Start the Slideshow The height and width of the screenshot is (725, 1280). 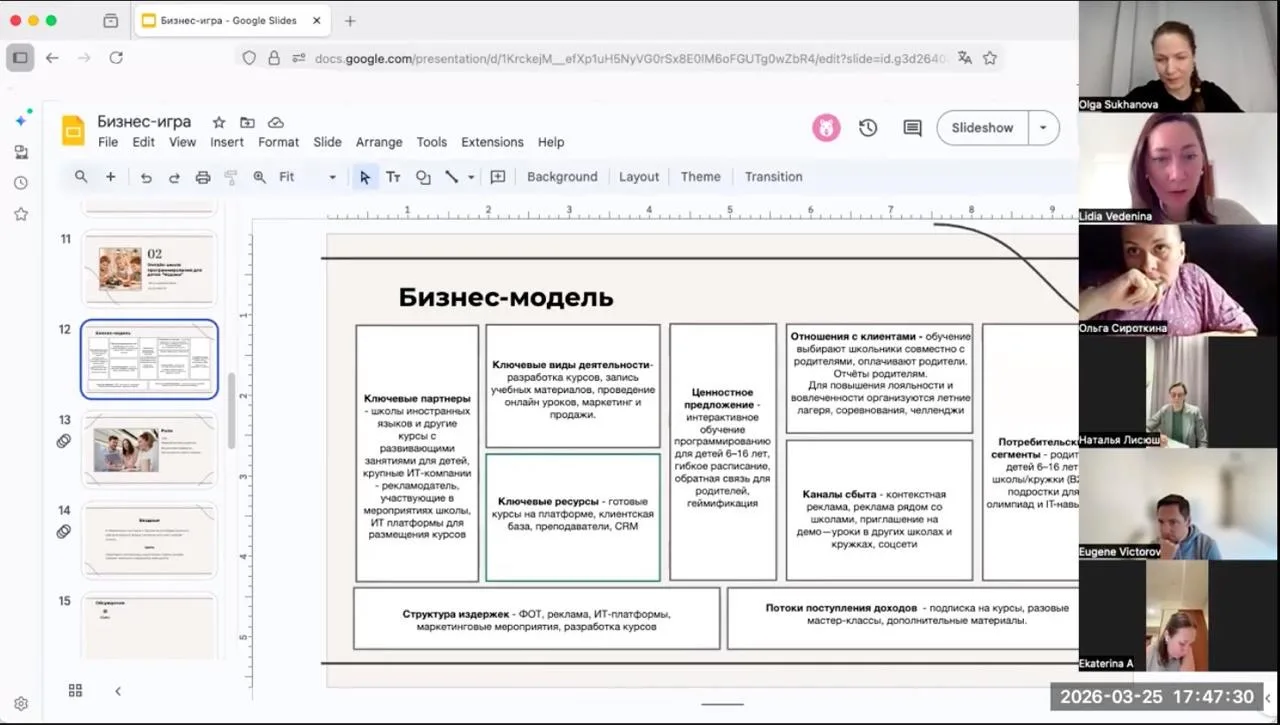point(982,128)
